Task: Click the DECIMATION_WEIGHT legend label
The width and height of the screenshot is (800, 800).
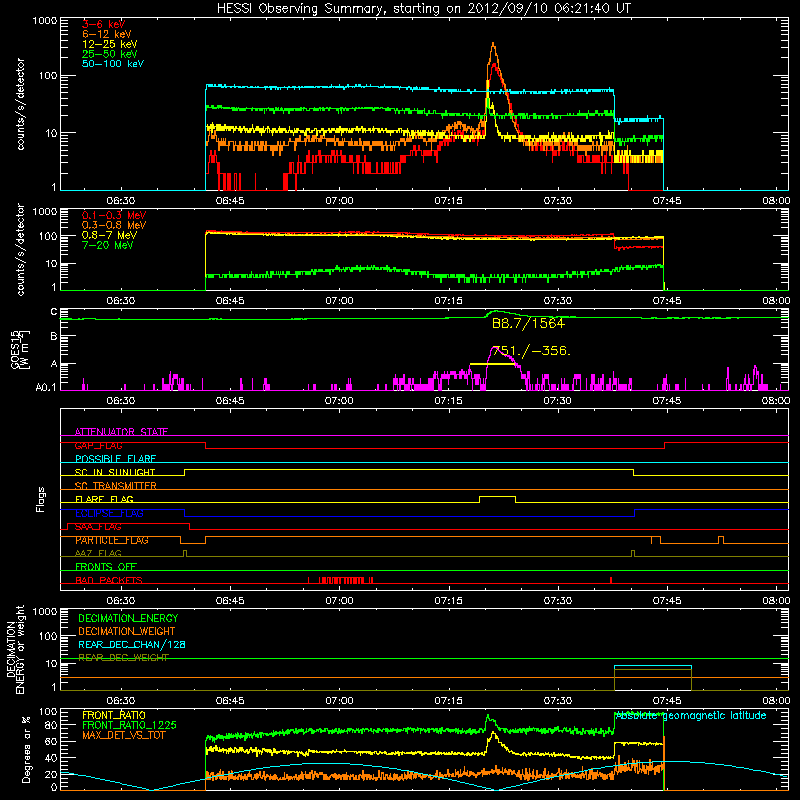Action: point(127,632)
